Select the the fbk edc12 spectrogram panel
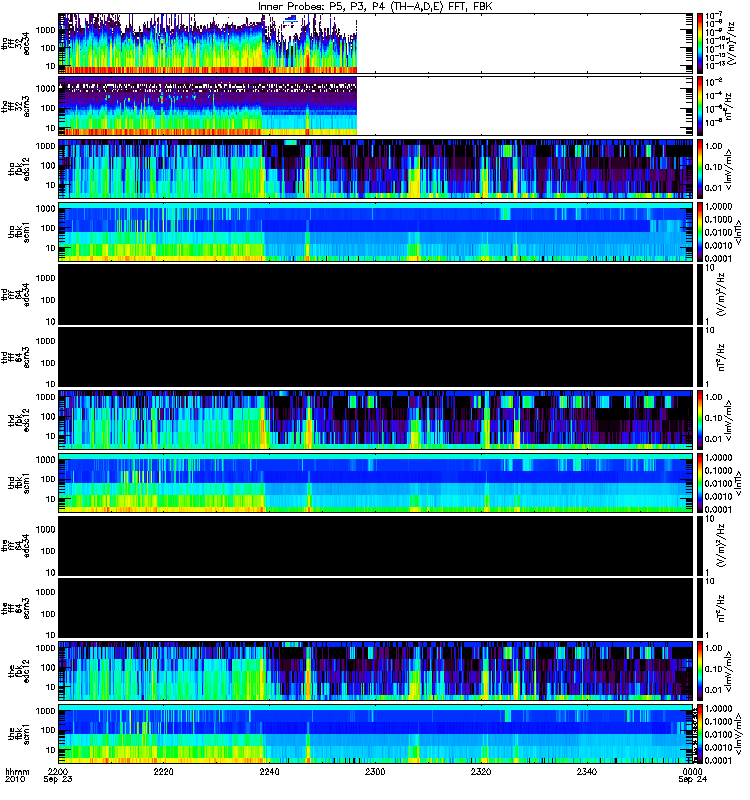The image size is (750, 800). click(376, 671)
